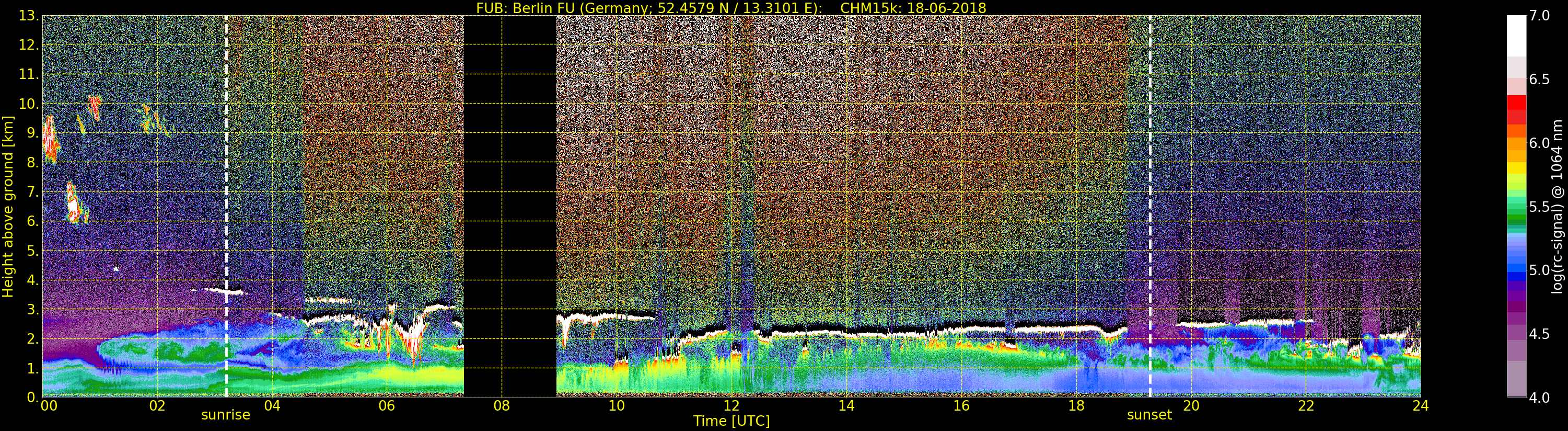Click the '6.5' value on the colorbar scale
The width and height of the screenshot is (1568, 431).
(x=1540, y=80)
